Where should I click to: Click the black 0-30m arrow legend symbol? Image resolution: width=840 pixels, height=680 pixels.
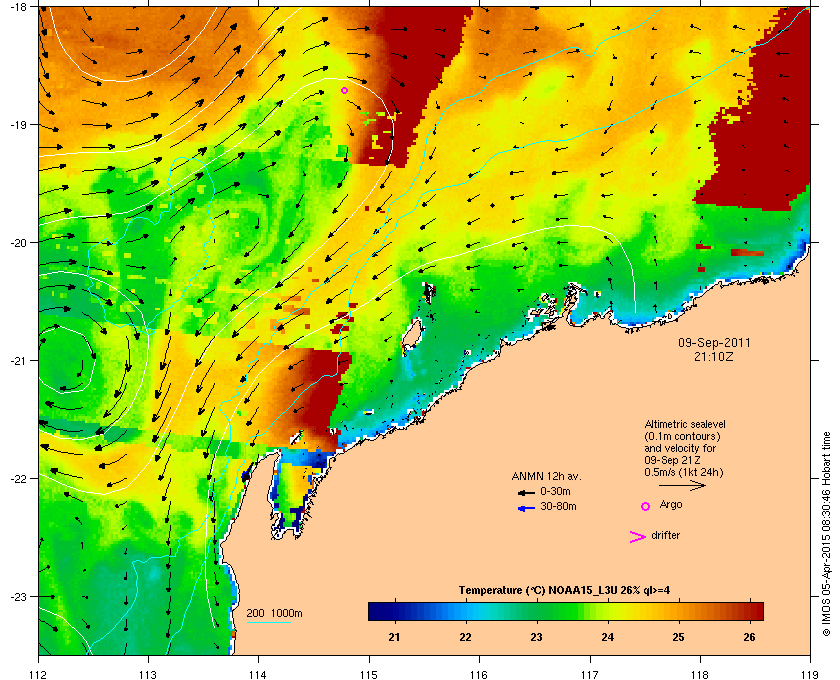tap(526, 492)
